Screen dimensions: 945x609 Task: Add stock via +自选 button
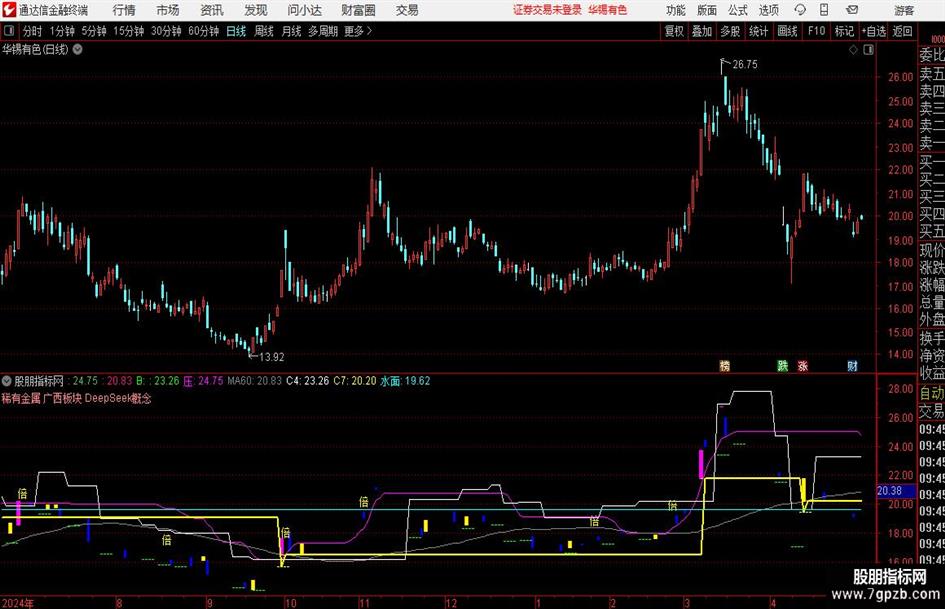874,31
